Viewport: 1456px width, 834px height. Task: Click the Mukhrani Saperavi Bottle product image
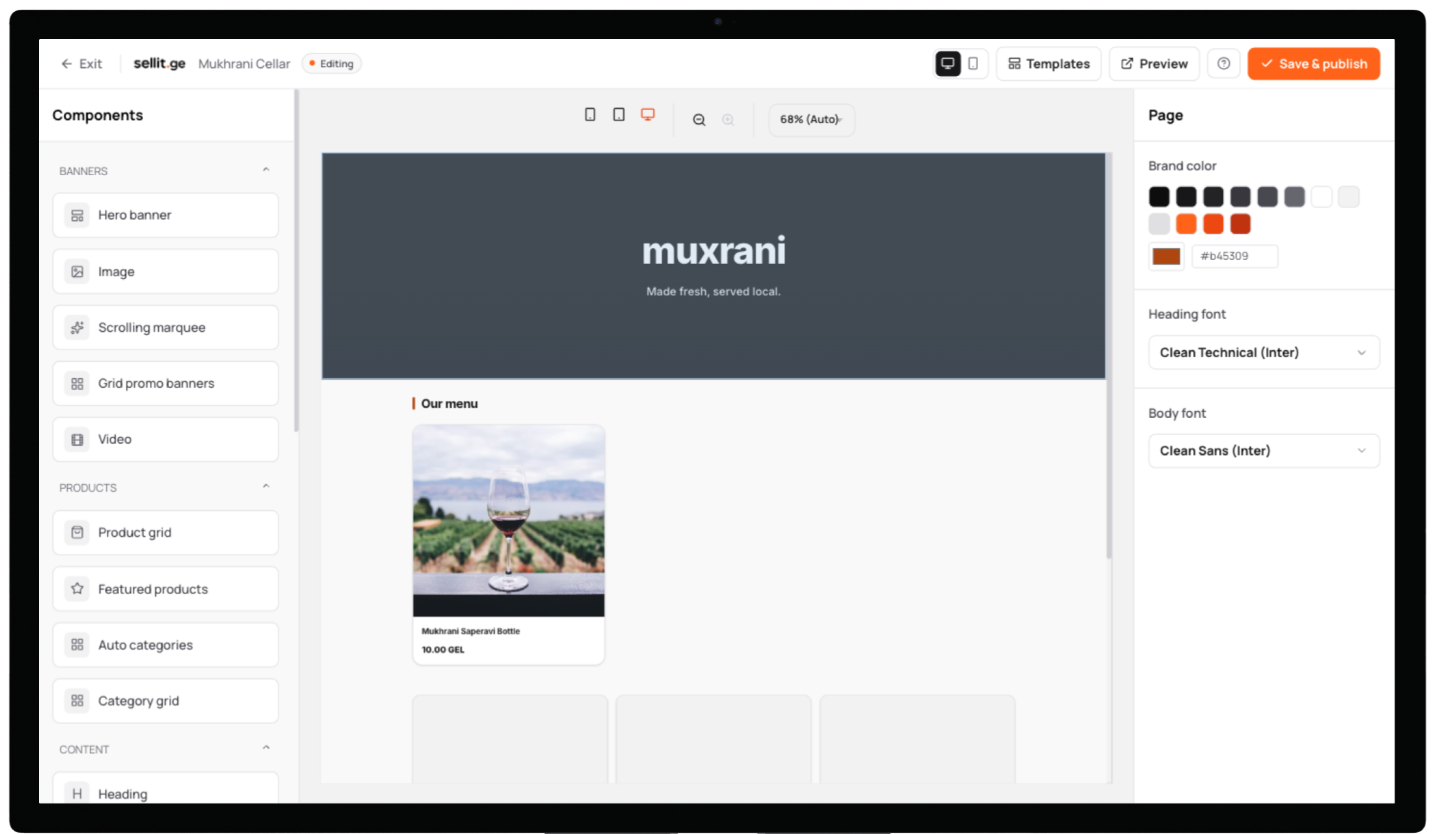(x=508, y=521)
